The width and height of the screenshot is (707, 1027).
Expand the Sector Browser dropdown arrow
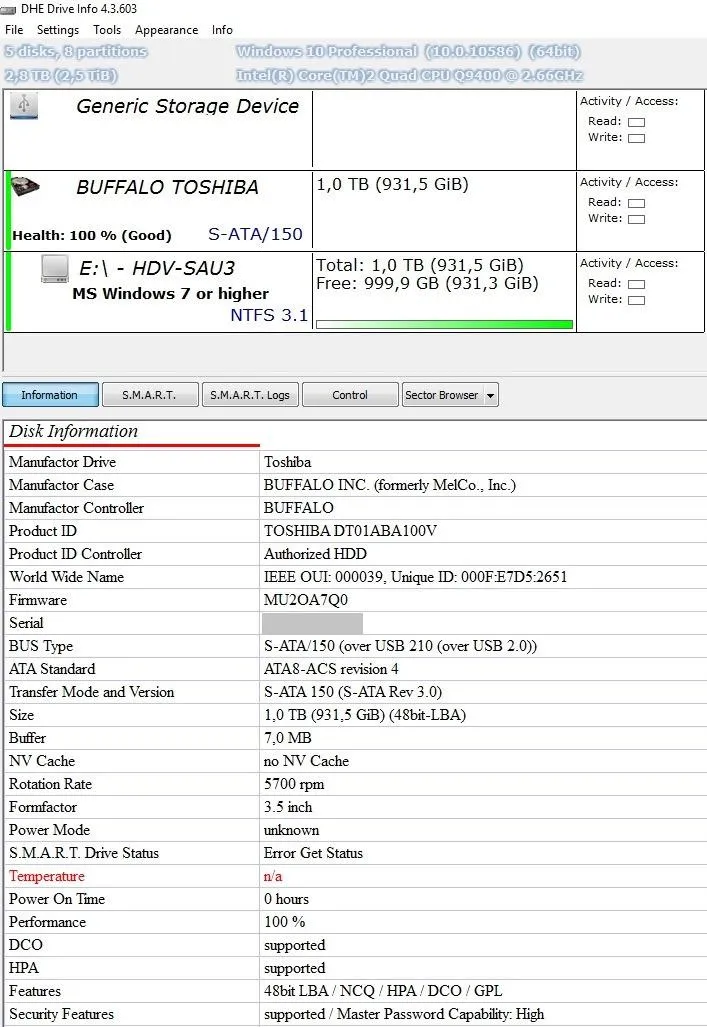pyautogui.click(x=491, y=395)
